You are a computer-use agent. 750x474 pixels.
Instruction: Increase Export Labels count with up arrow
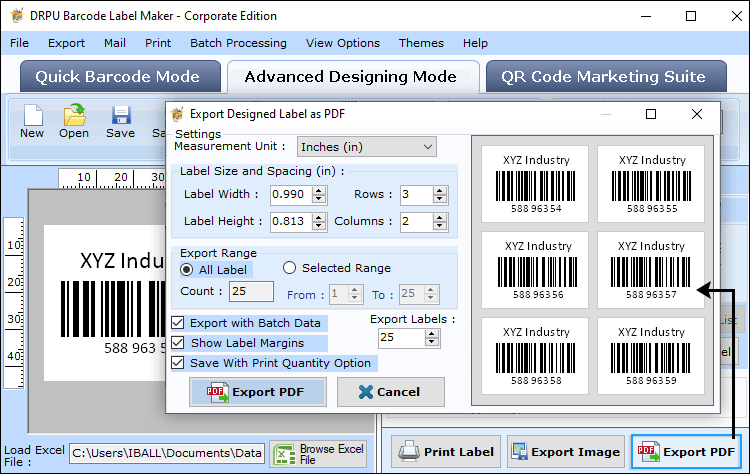(x=432, y=334)
